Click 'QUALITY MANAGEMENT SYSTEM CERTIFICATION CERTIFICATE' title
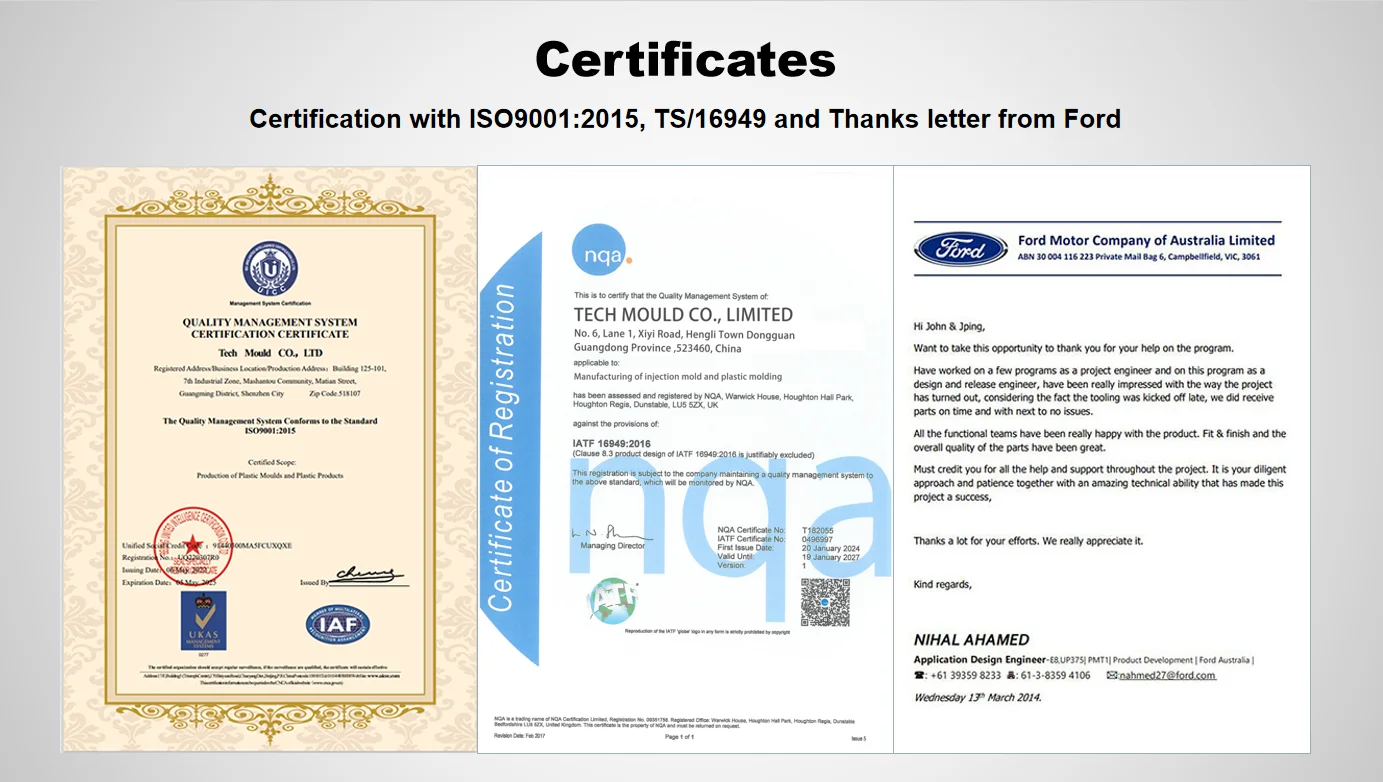Image resolution: width=1383 pixels, height=782 pixels. click(270, 328)
